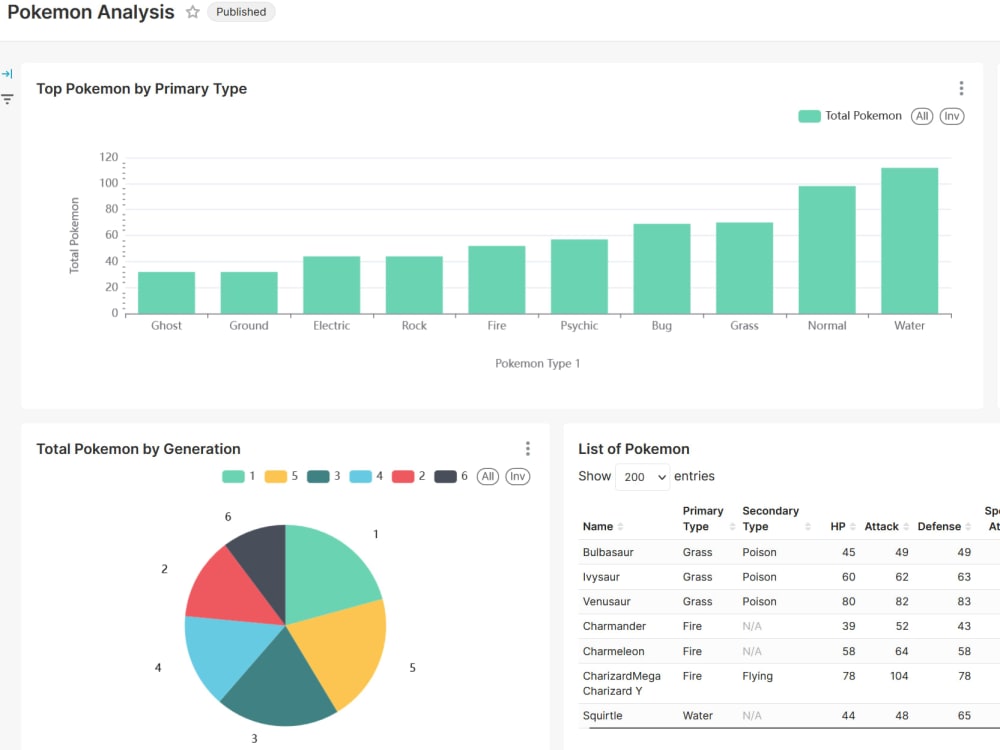Select the filter icon in the left sidebar
Viewport: 1000px width, 750px height.
pos(7,100)
